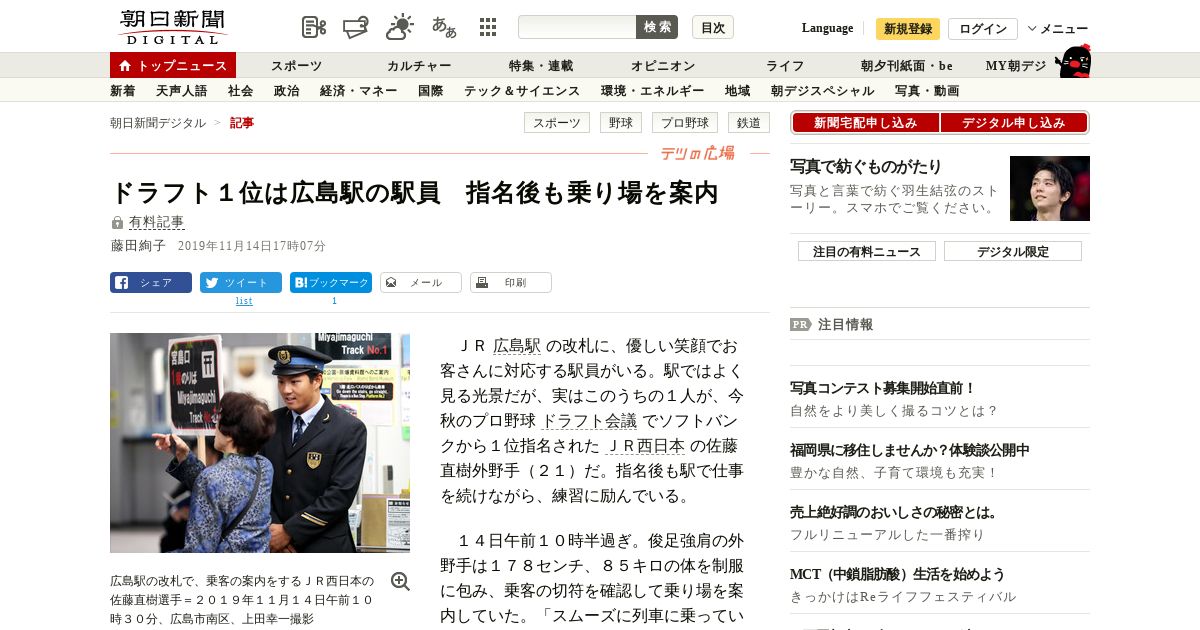This screenshot has width=1200, height=630.
Task: Click the mascot character icon
Action: tap(1074, 61)
